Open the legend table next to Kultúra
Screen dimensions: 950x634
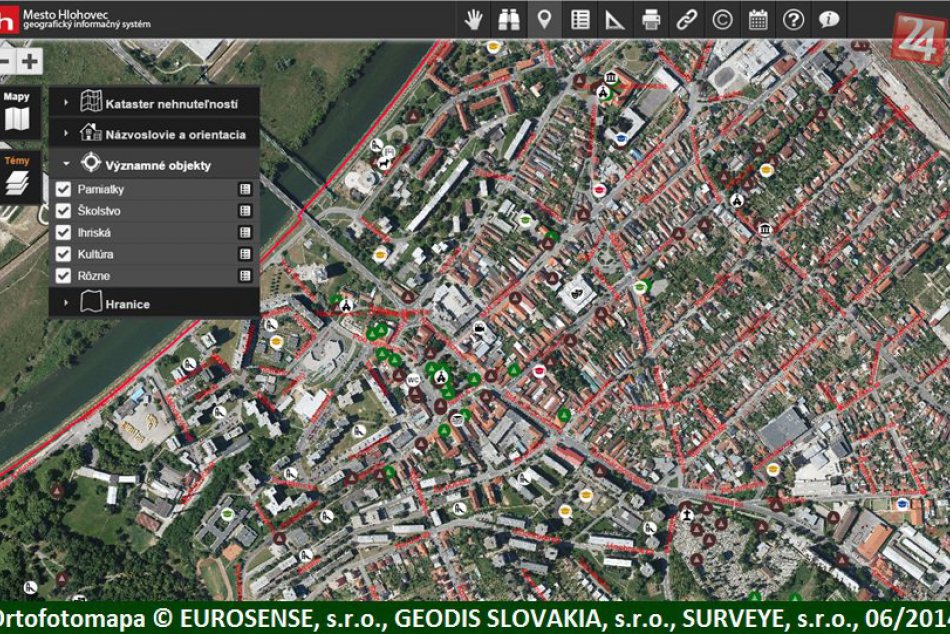[x=243, y=254]
